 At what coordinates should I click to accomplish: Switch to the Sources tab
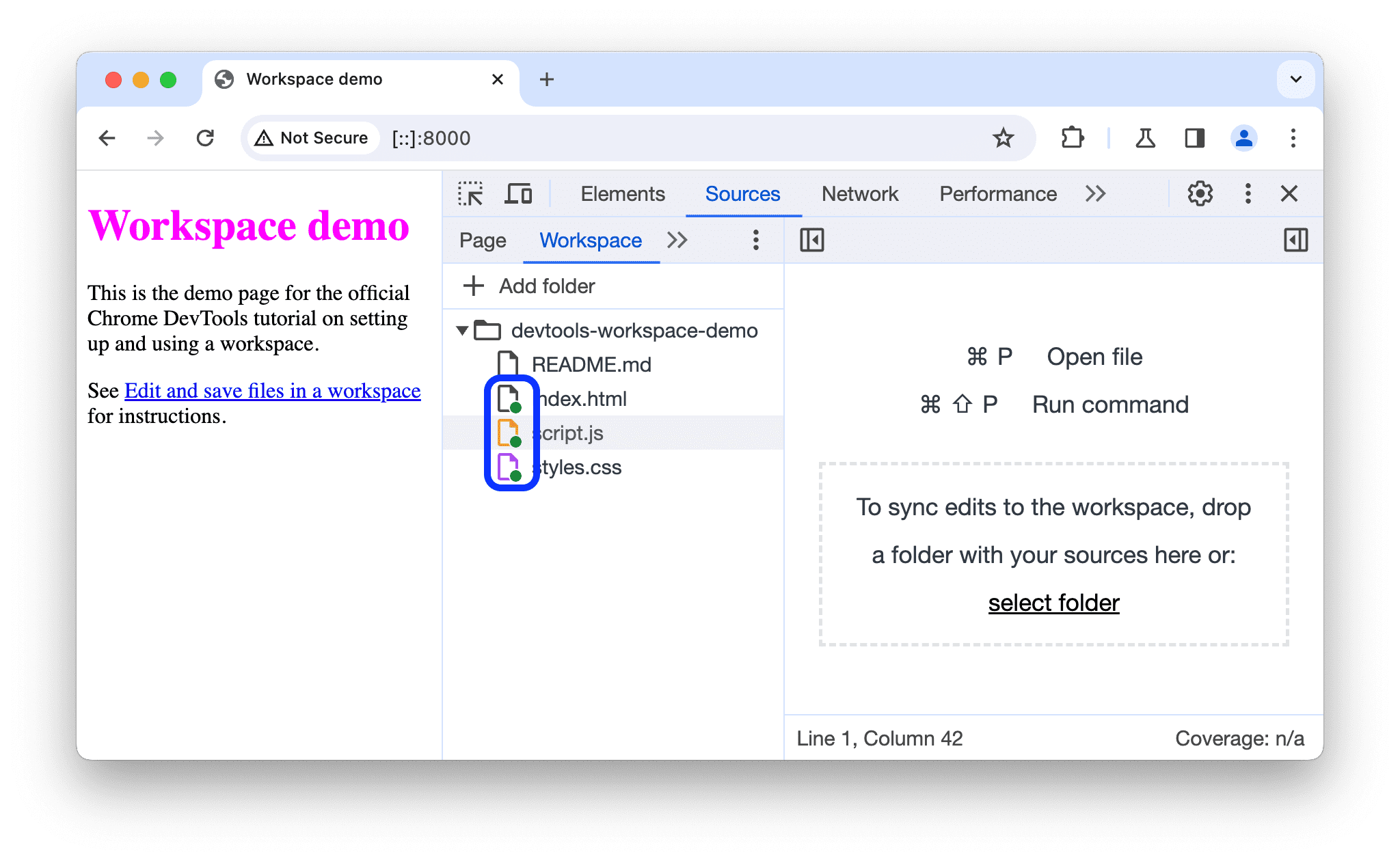pos(743,194)
